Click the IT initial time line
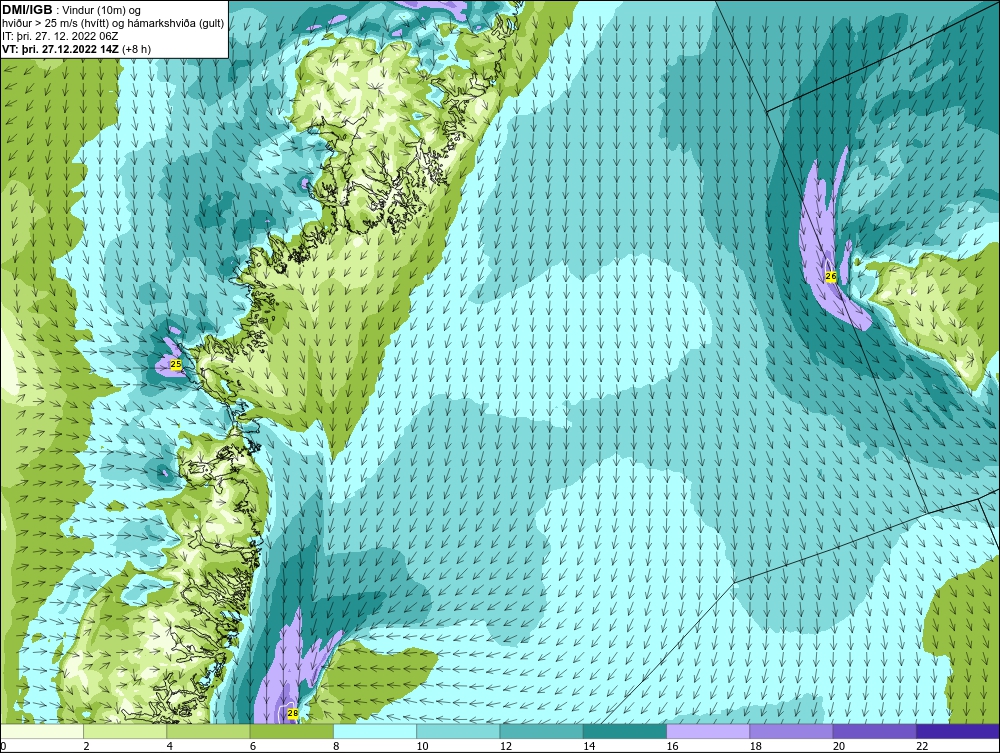1000x753 pixels. (x=62, y=36)
